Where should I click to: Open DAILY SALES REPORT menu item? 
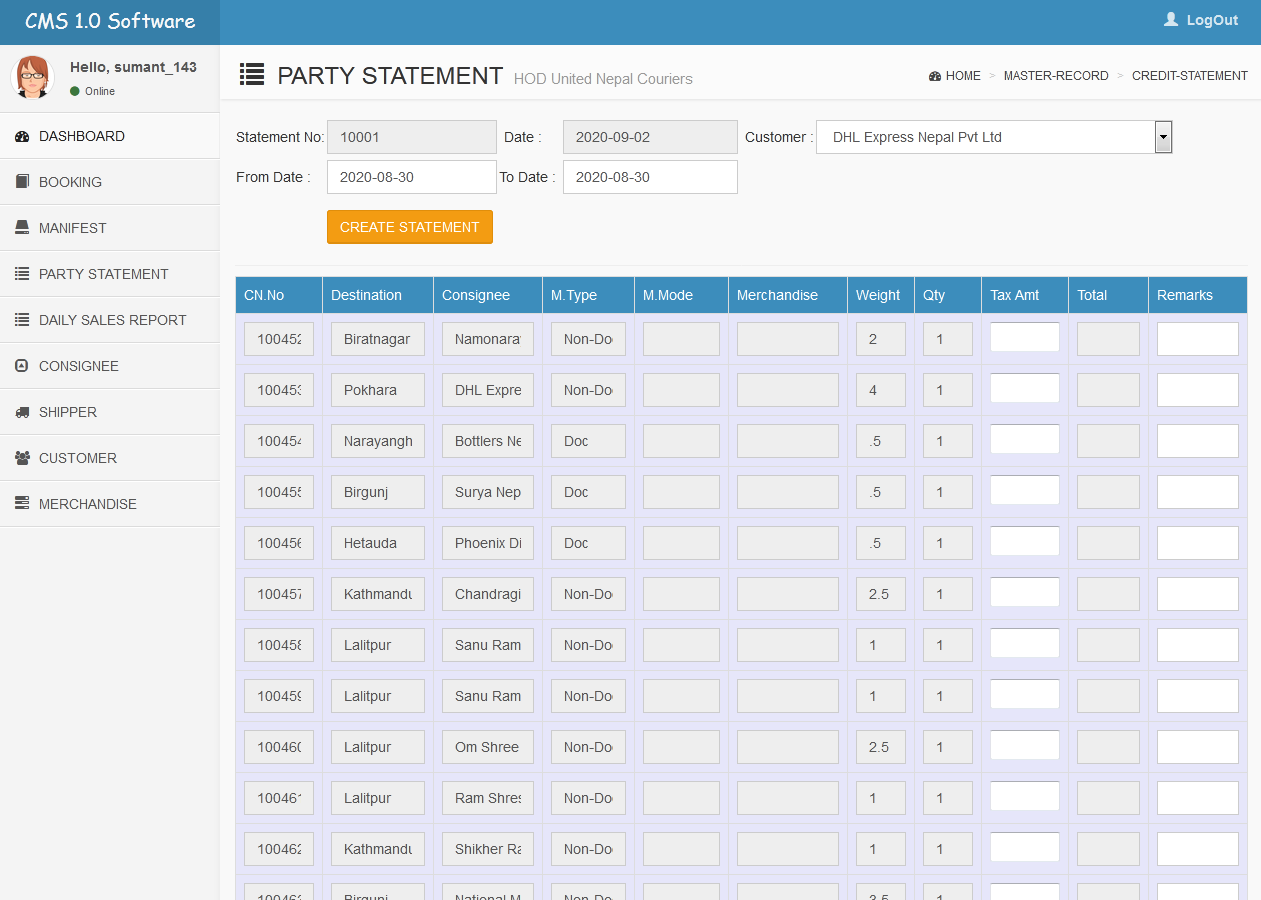point(110,320)
